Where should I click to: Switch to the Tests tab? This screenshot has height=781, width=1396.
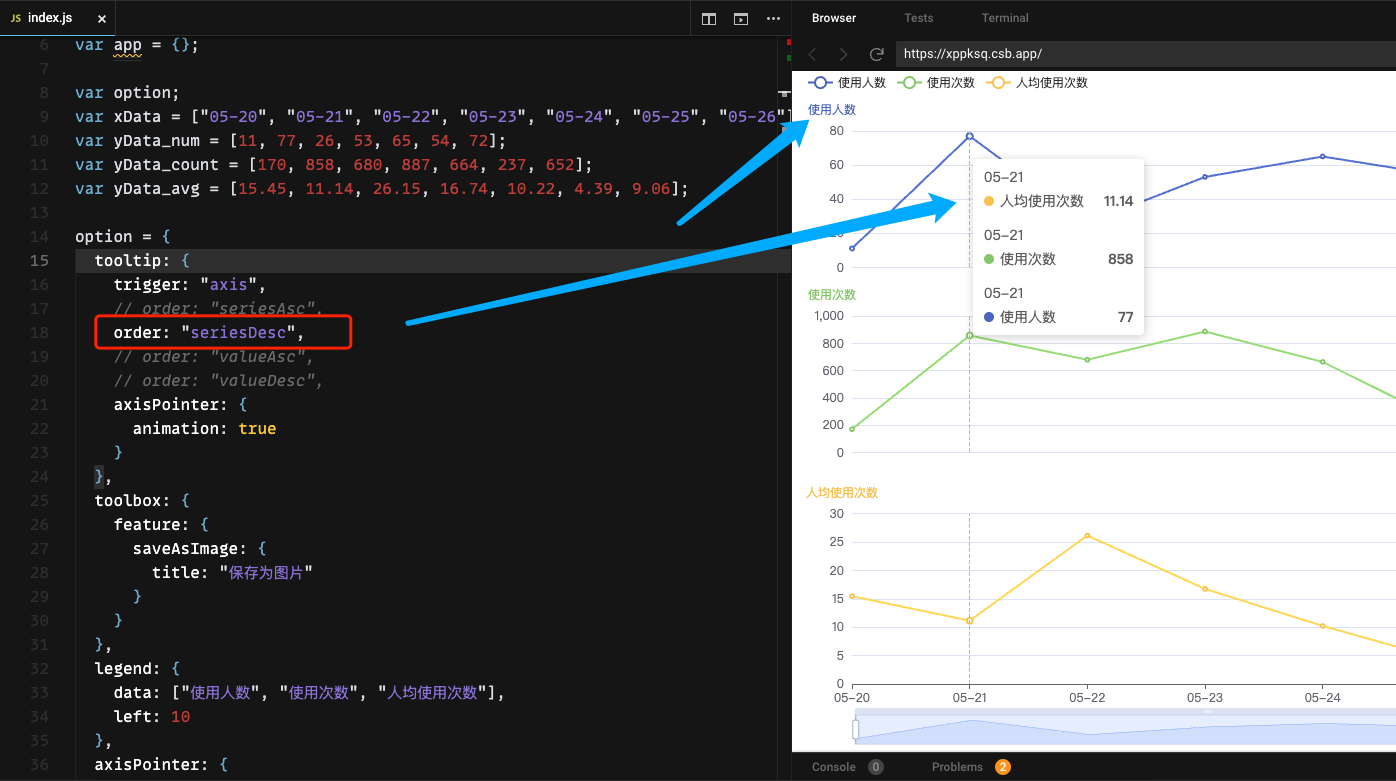918,17
